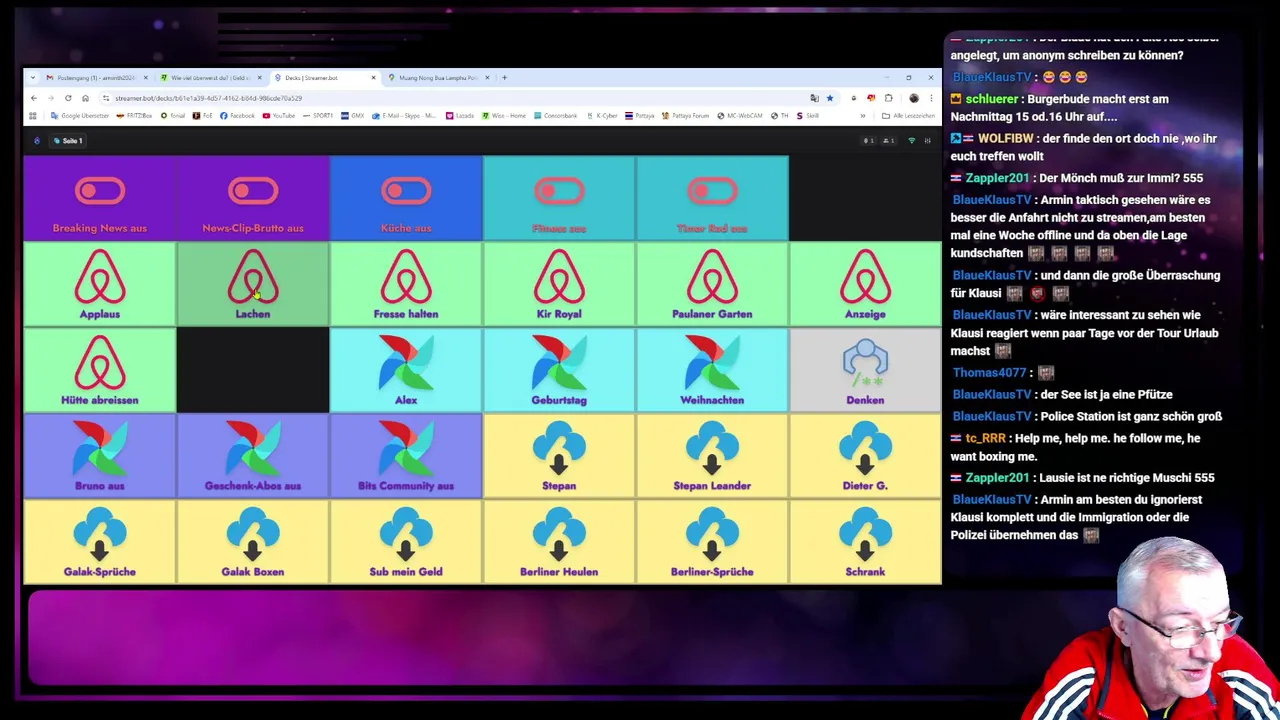Viewport: 1280px width, 720px height.
Task: Select the Seite 1 deck page tab
Action: 68,141
